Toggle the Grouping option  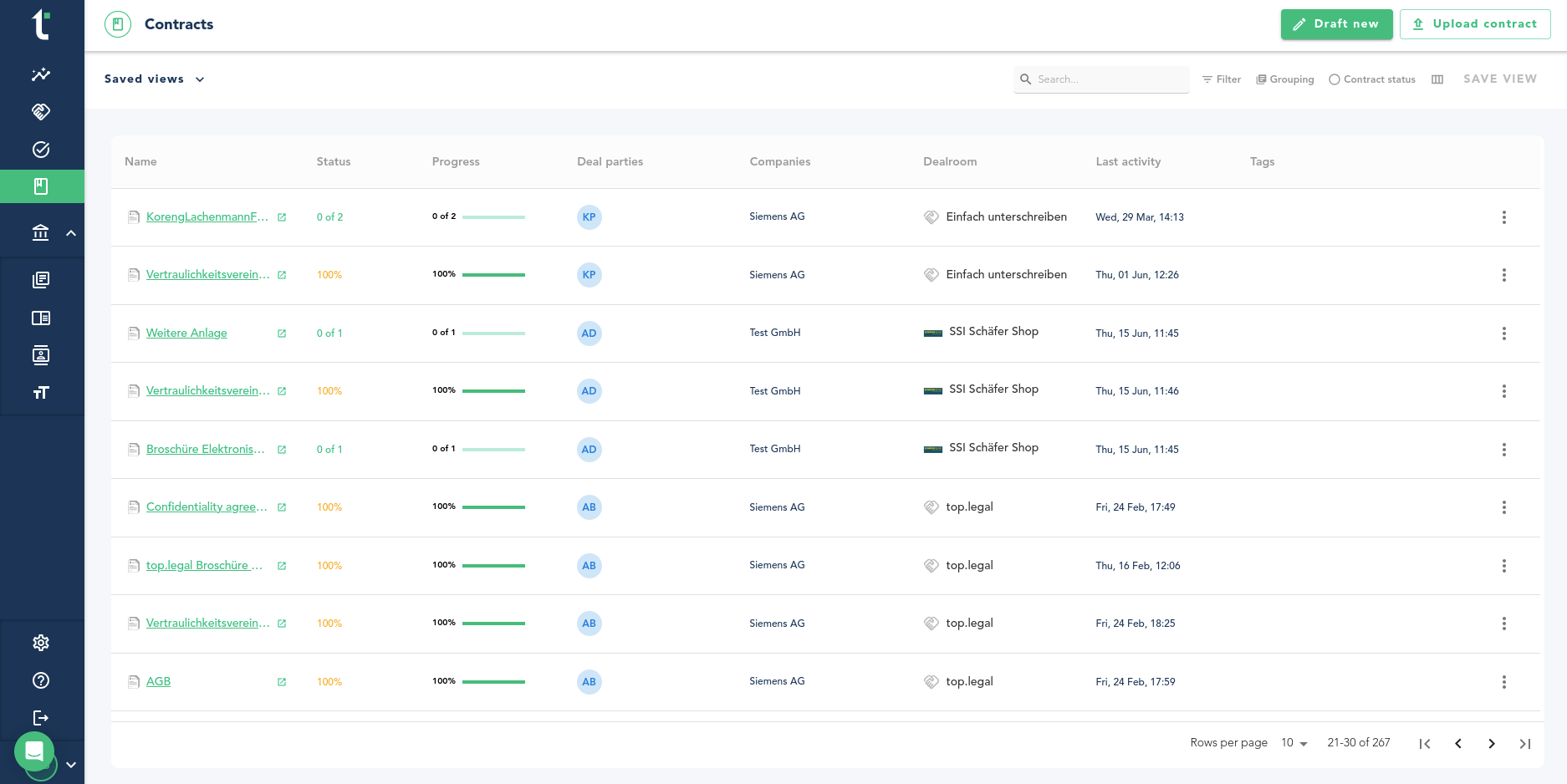pos(1285,79)
